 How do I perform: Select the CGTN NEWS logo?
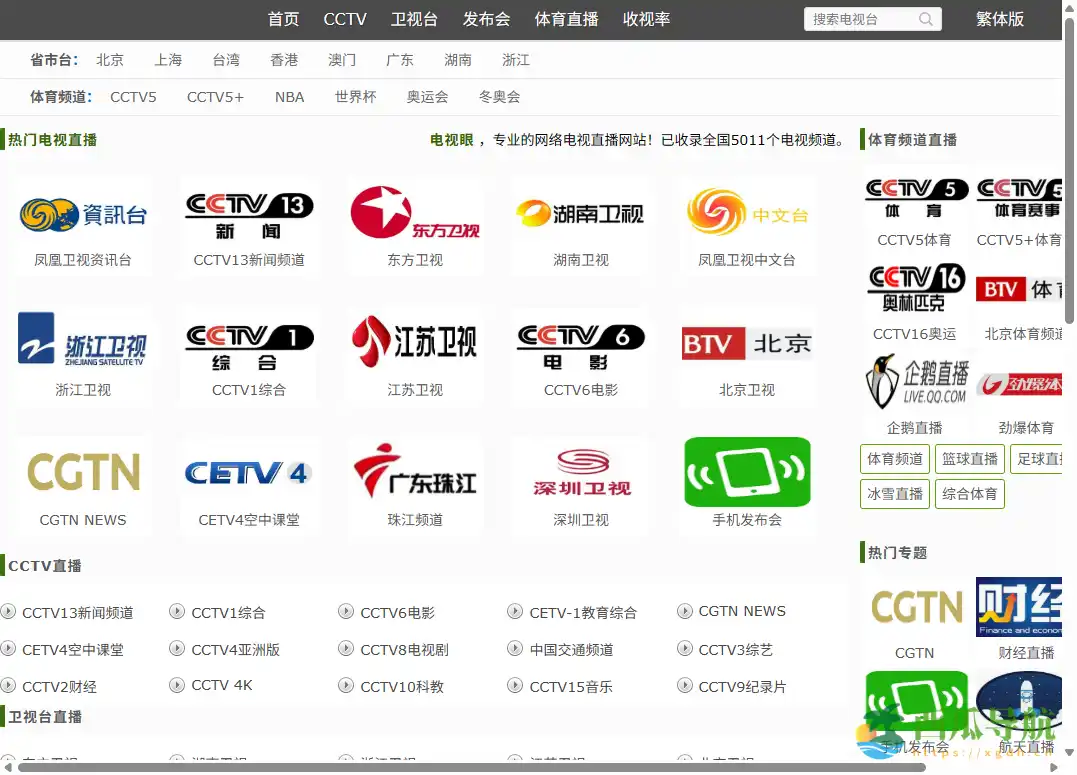point(84,471)
